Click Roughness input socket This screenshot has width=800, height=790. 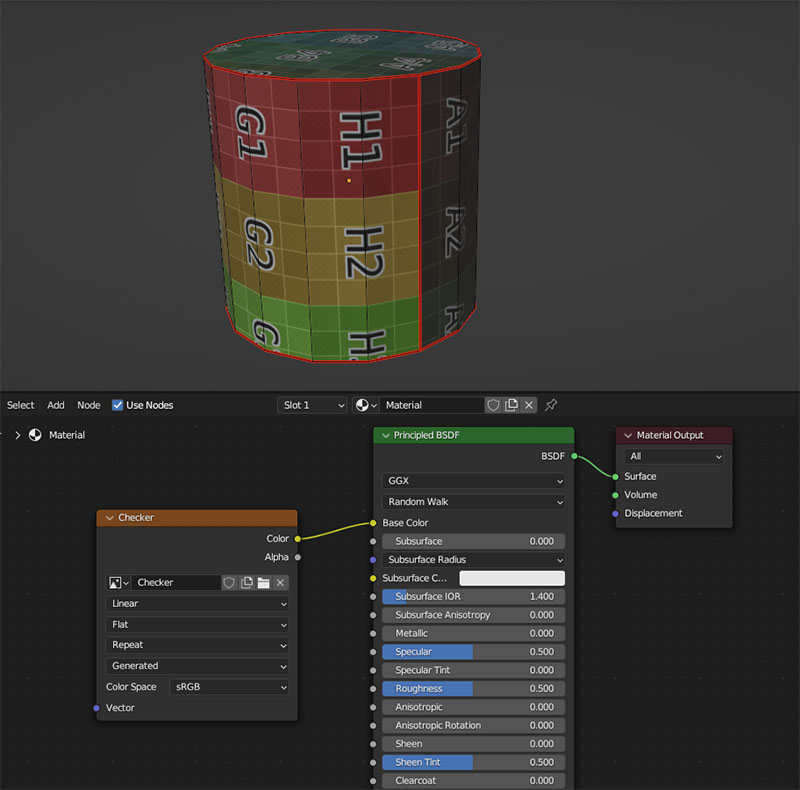pyautogui.click(x=373, y=688)
